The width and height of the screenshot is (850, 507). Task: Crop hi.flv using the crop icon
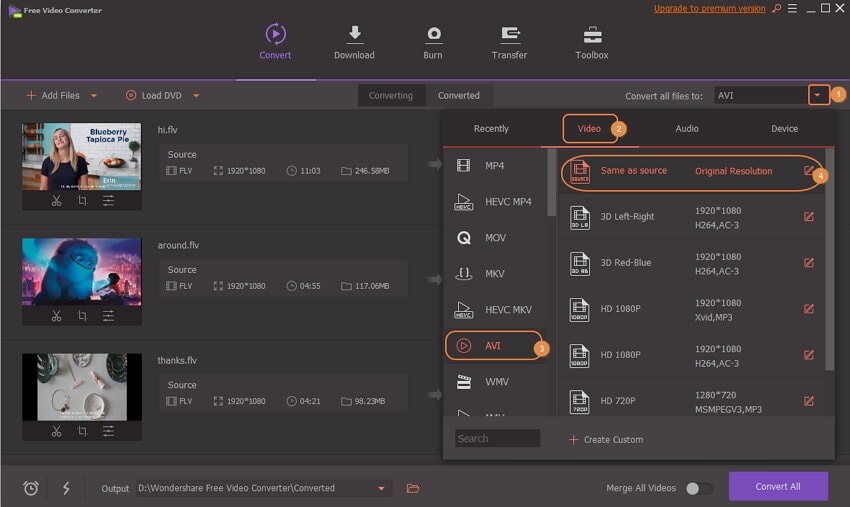pyautogui.click(x=82, y=201)
